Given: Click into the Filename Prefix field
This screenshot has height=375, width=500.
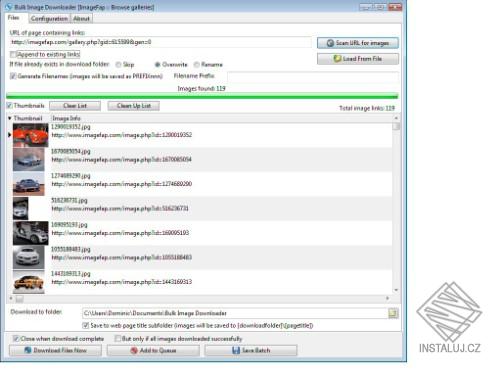Looking at the screenshot, I should [313, 77].
